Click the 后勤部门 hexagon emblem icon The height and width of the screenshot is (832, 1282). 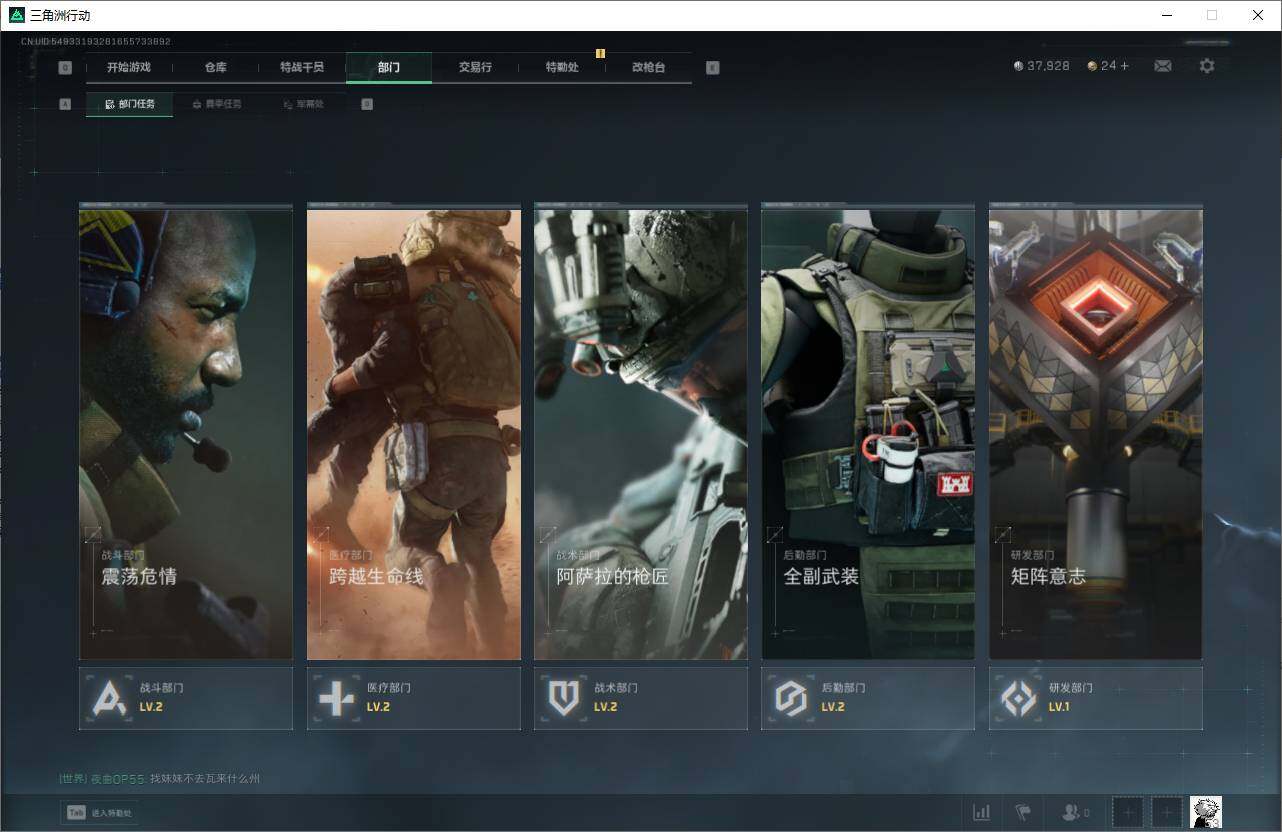791,698
